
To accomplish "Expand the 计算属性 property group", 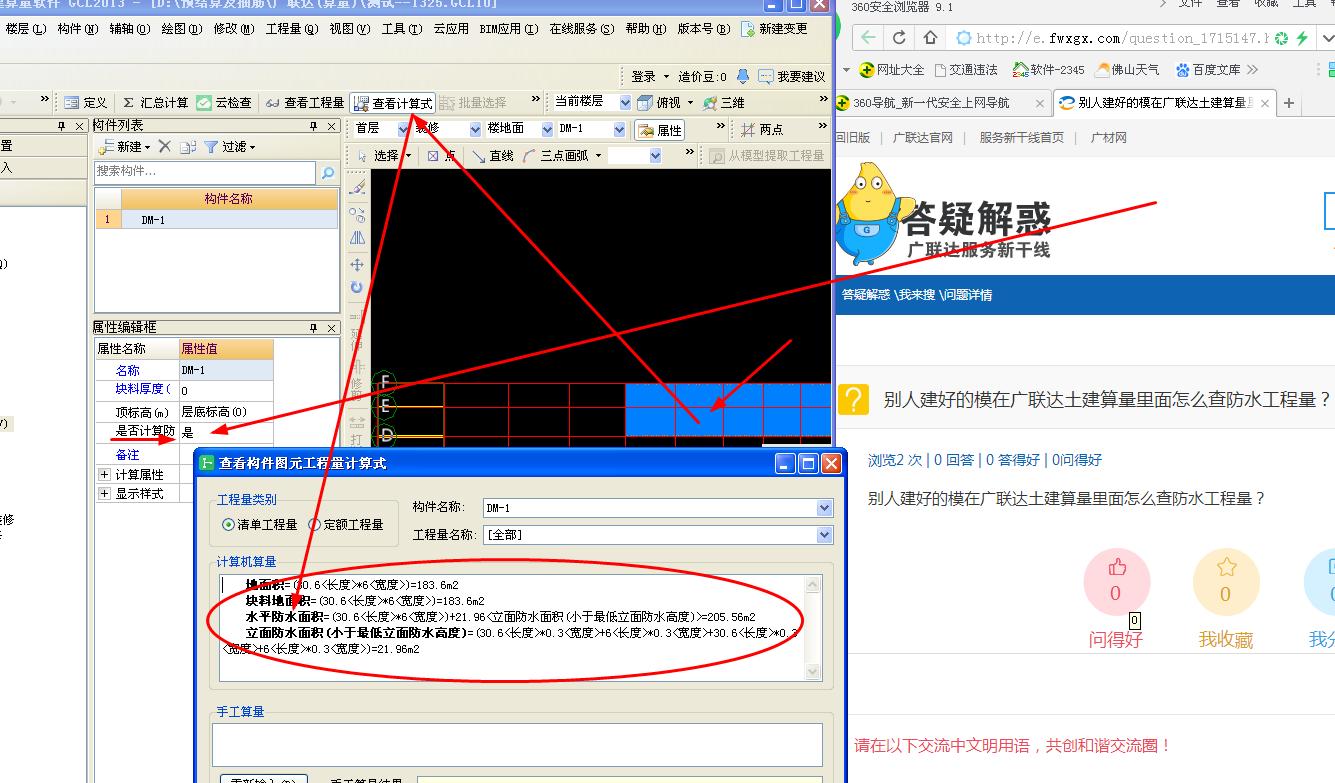I will [x=104, y=475].
